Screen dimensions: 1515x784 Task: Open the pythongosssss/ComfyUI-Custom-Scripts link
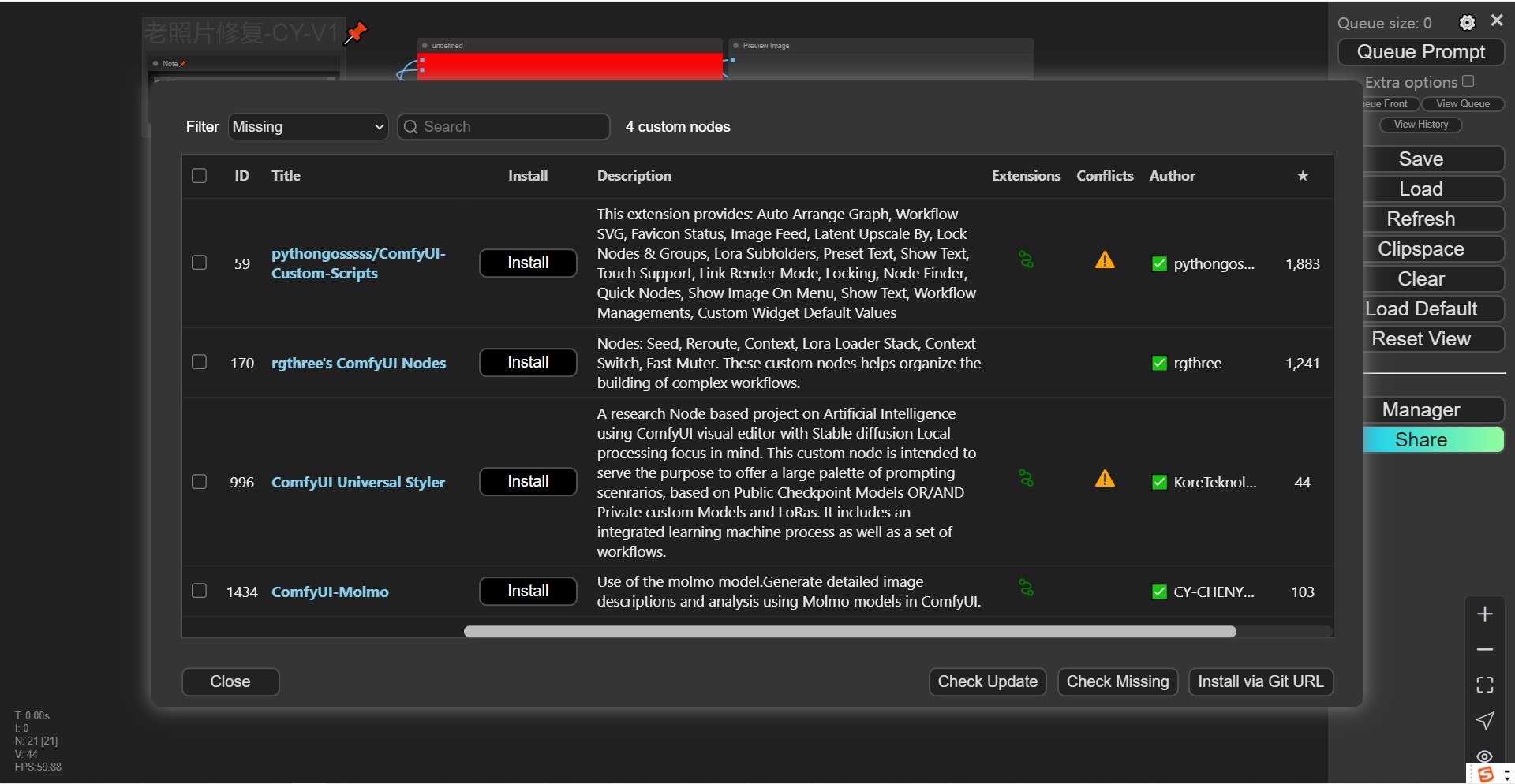(358, 263)
